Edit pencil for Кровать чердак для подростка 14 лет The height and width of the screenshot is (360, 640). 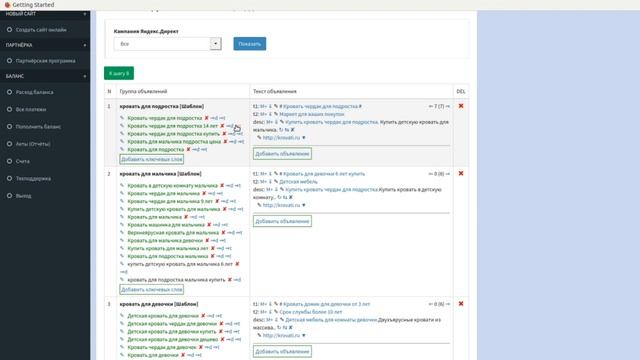(x=122, y=126)
